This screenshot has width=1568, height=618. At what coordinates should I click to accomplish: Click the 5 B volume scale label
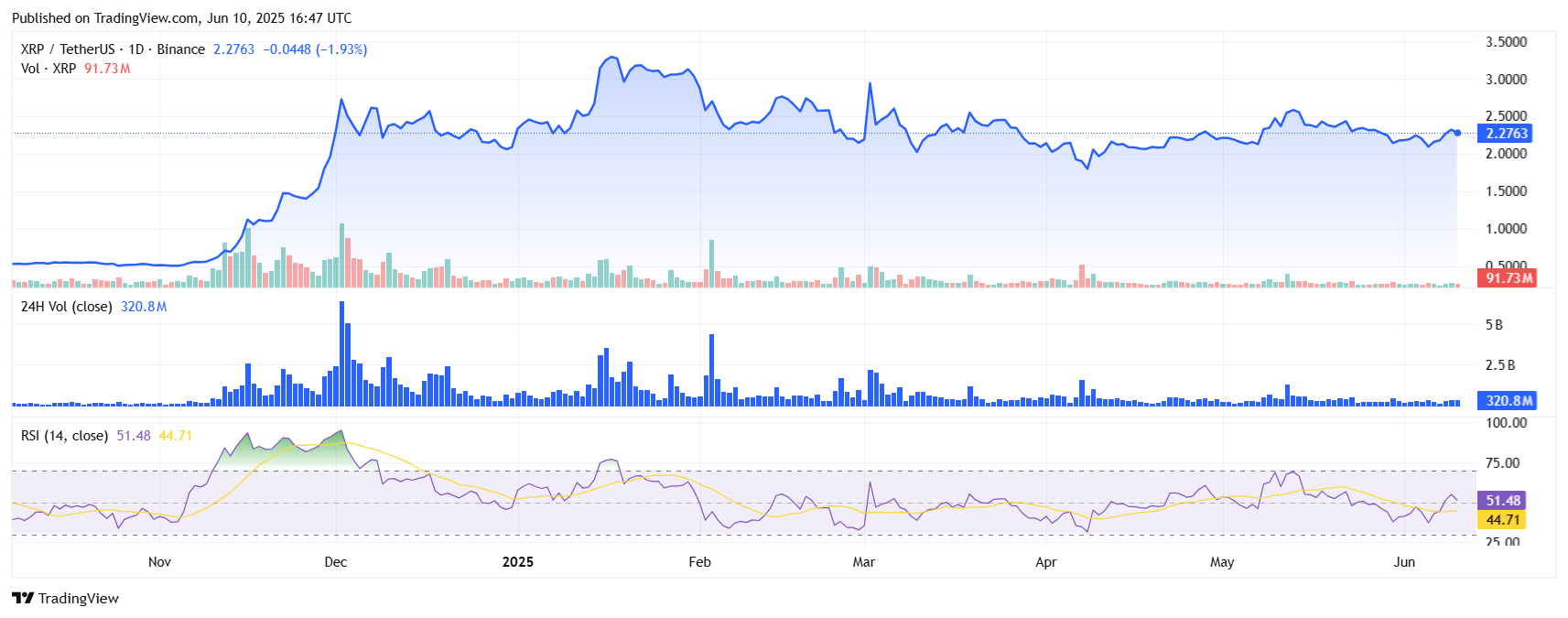(x=1494, y=325)
